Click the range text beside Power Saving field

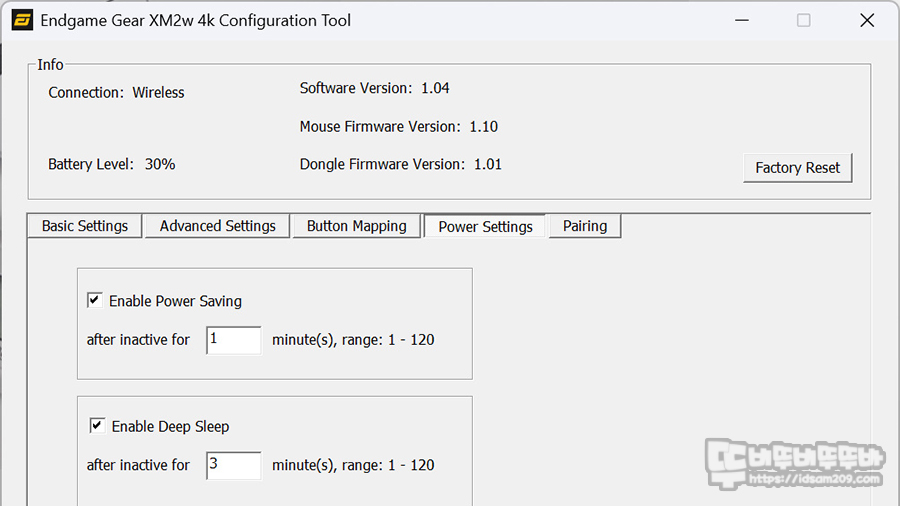point(353,340)
